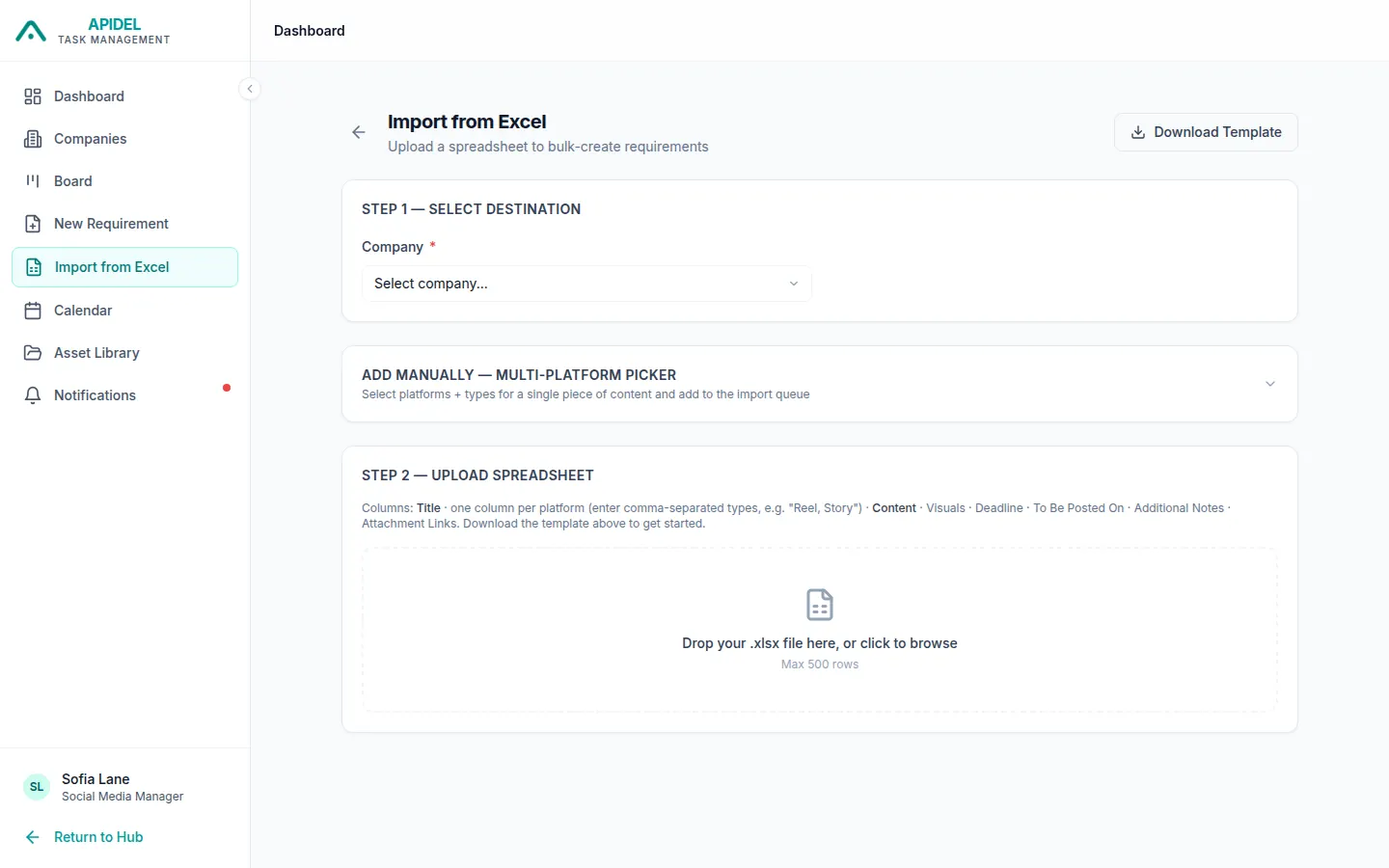Open the Board page
The height and width of the screenshot is (868, 1389).
click(x=125, y=181)
